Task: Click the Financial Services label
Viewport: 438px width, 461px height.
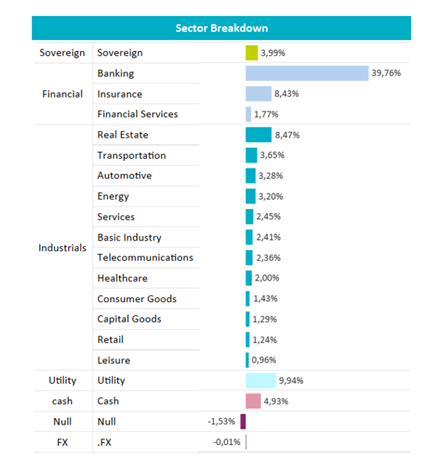Action: tap(138, 114)
